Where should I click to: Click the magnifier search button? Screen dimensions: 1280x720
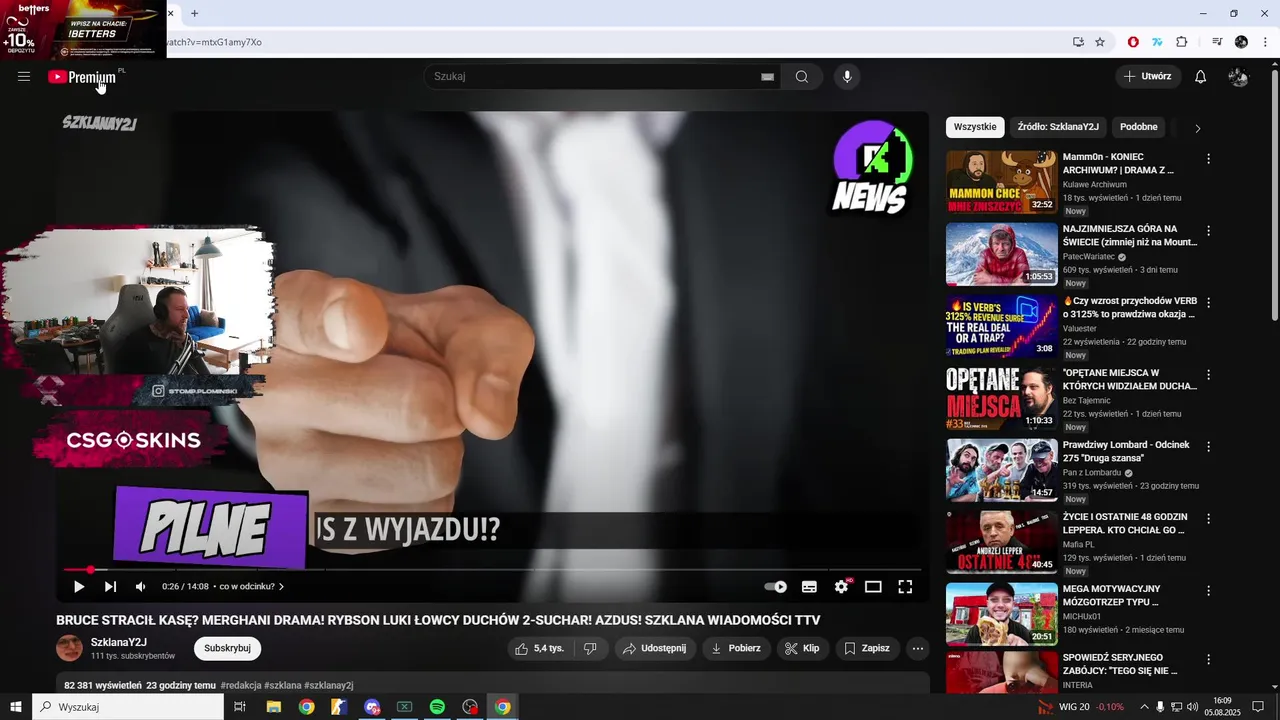tap(802, 77)
